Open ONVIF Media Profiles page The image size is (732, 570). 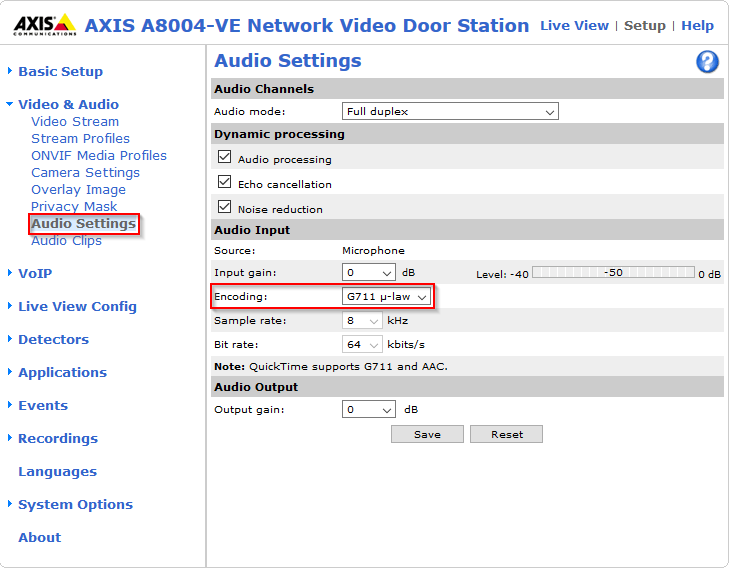click(x=99, y=155)
